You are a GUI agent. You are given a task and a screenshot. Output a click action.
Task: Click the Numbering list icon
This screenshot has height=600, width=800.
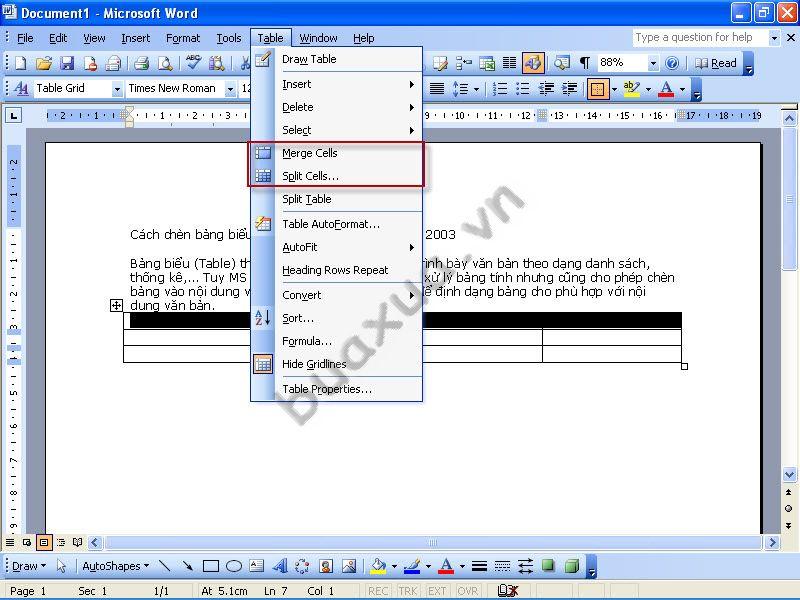[x=499, y=89]
